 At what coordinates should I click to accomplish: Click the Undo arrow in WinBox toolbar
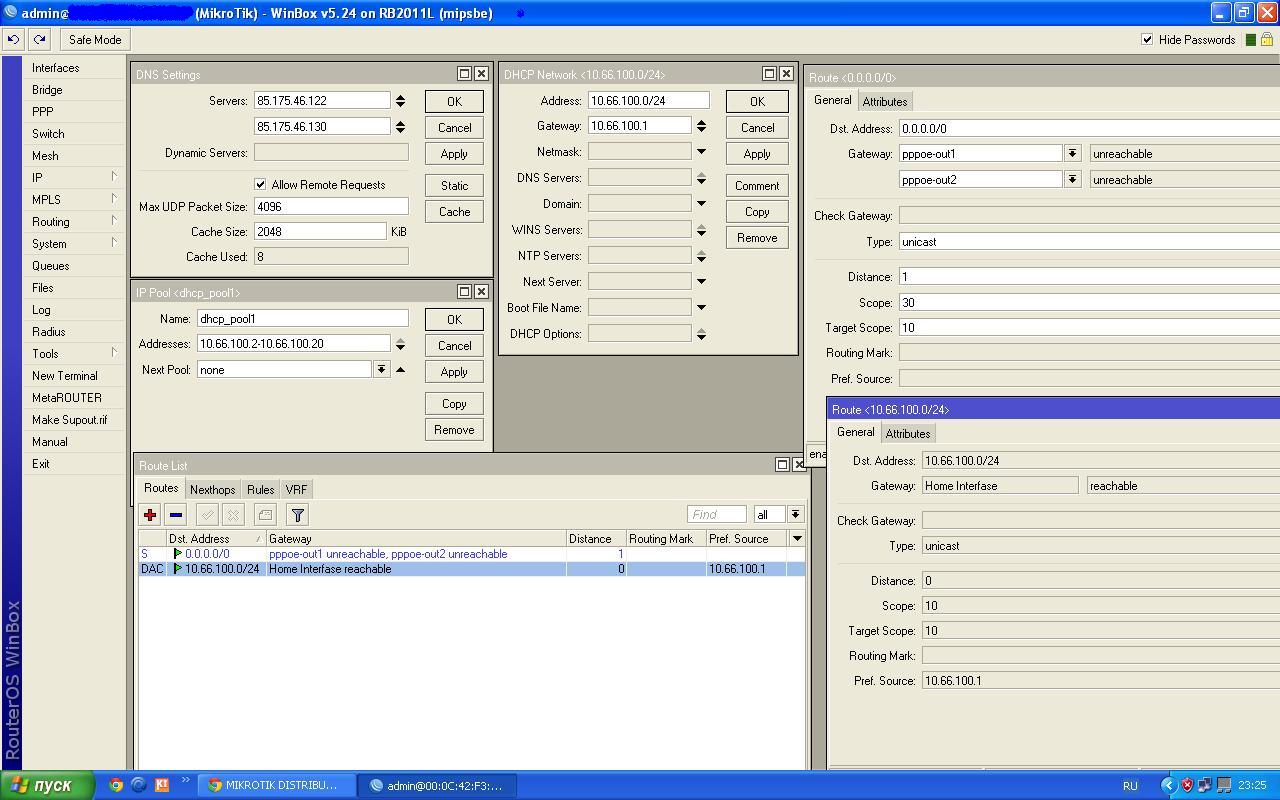14,40
